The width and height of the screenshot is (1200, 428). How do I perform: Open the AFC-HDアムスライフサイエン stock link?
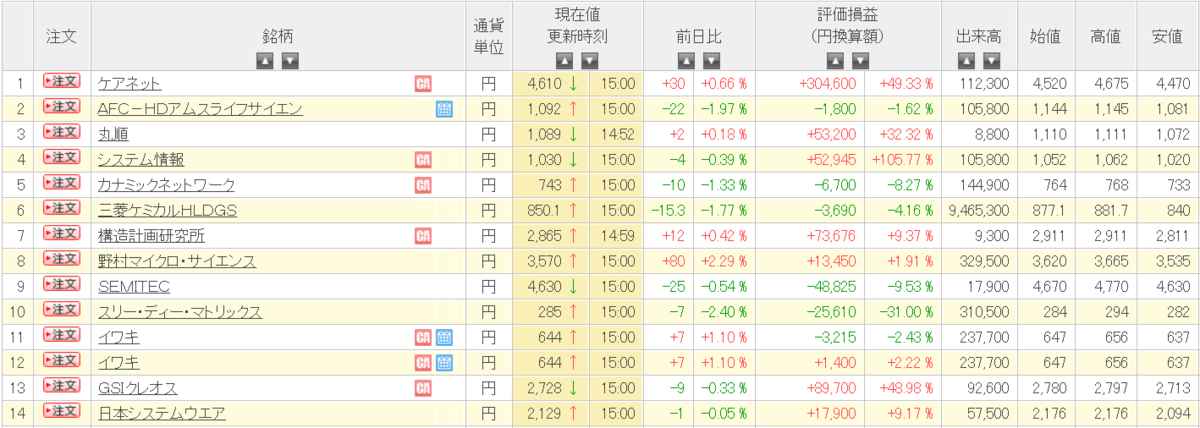200,109
